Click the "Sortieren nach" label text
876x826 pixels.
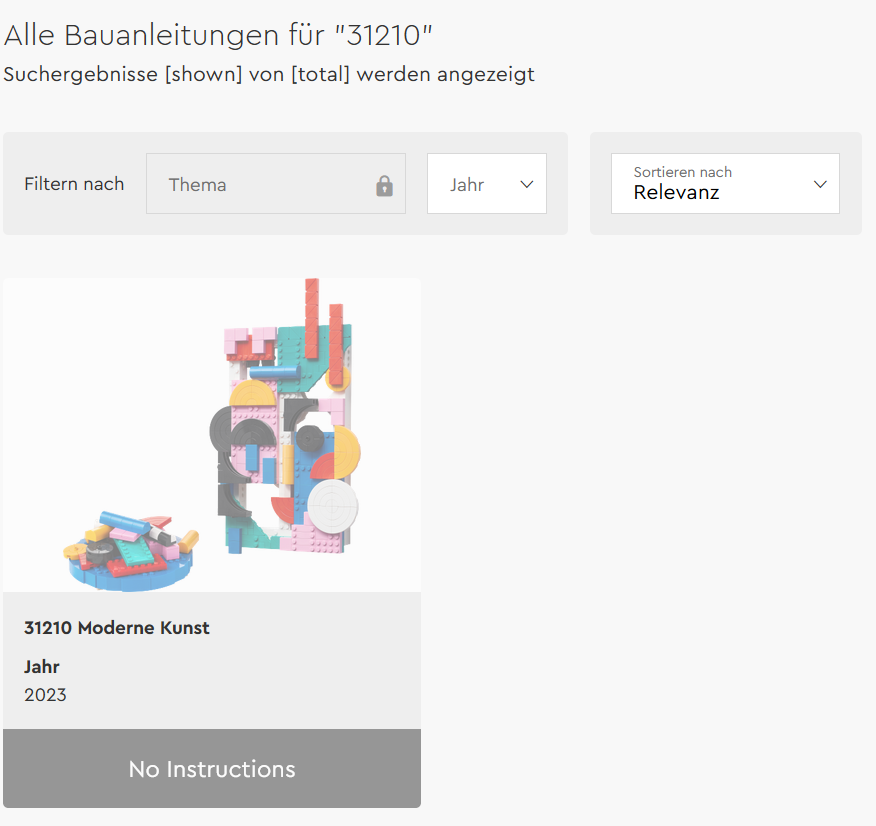point(682,172)
